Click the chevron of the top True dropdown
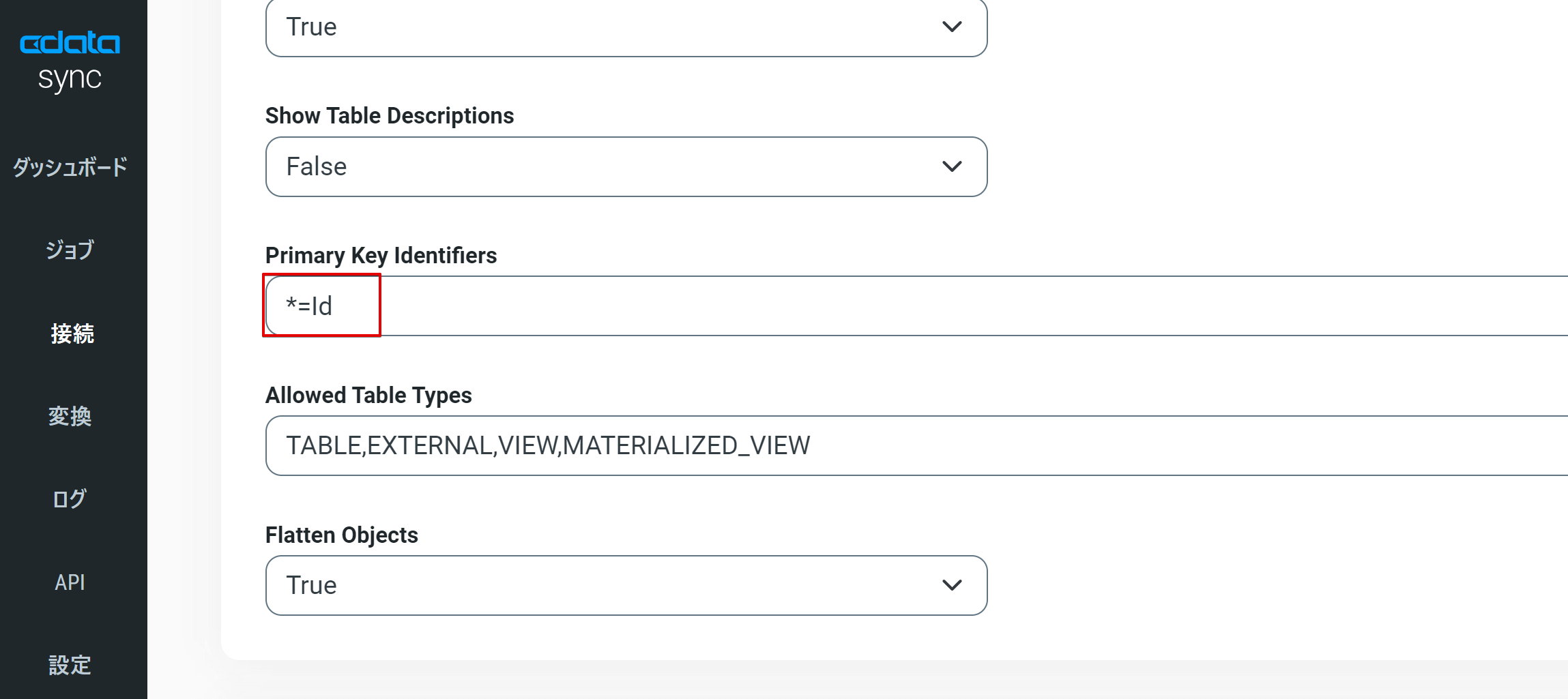This screenshot has width=1568, height=699. (952, 27)
